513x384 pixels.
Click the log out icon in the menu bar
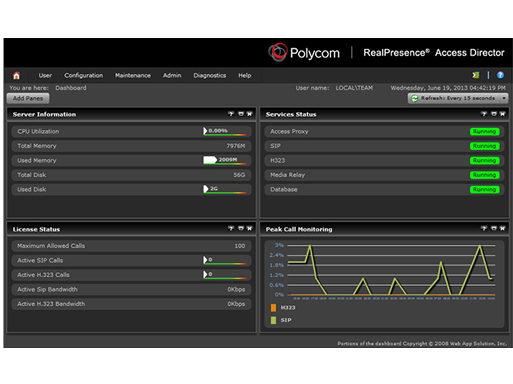[x=476, y=75]
